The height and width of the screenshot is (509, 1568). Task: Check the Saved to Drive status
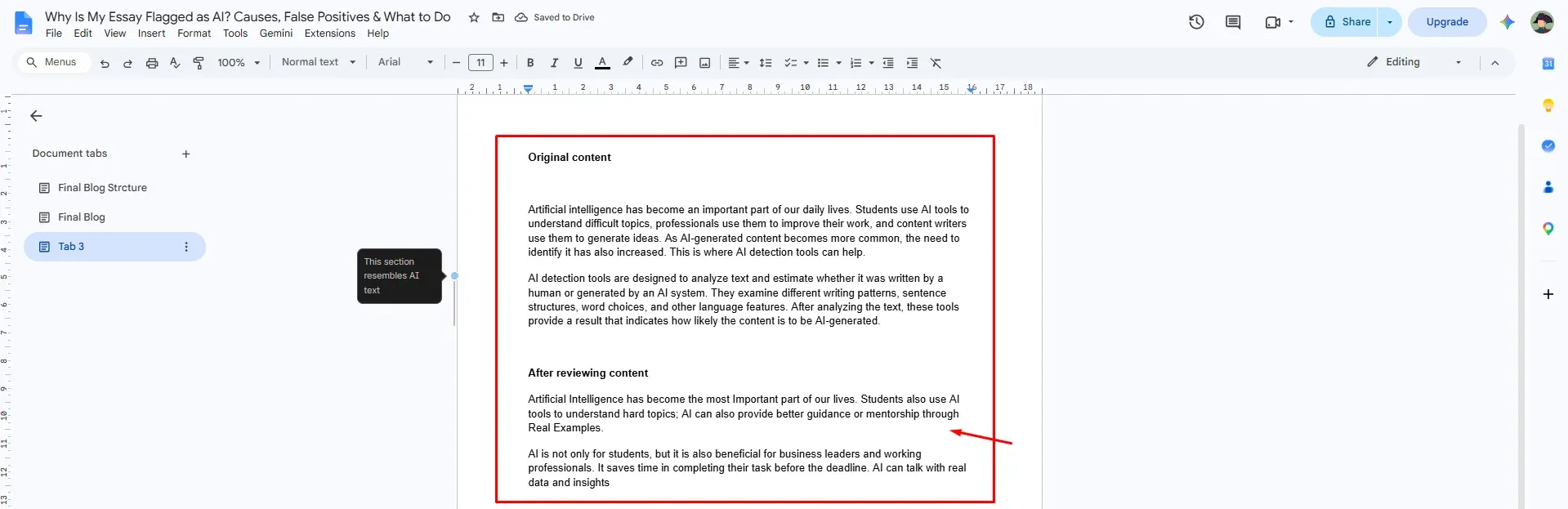555,17
